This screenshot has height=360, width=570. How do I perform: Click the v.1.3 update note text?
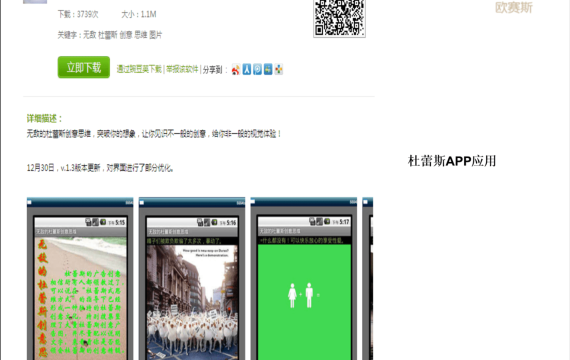click(x=100, y=168)
